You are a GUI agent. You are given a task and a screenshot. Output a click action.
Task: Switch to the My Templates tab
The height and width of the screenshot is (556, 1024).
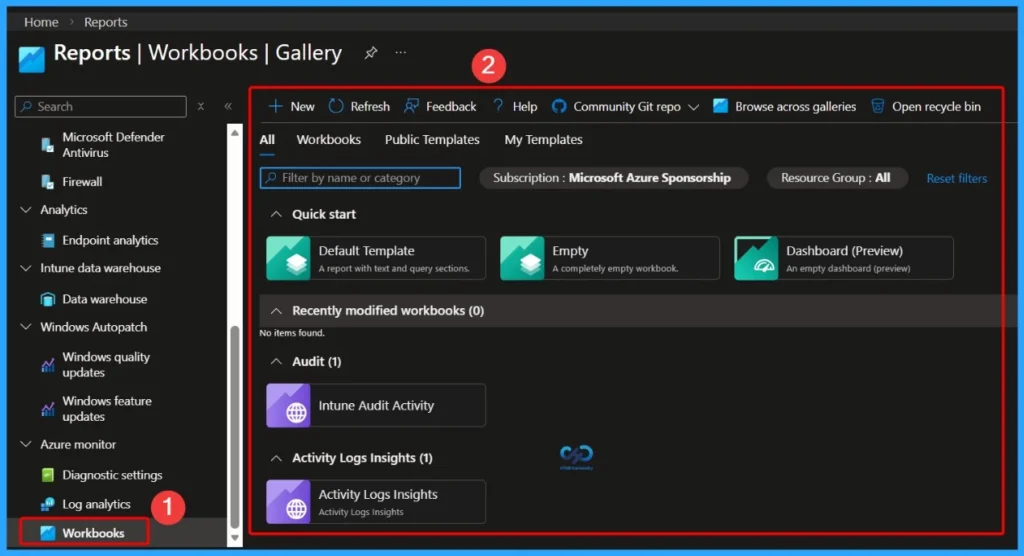coord(543,140)
